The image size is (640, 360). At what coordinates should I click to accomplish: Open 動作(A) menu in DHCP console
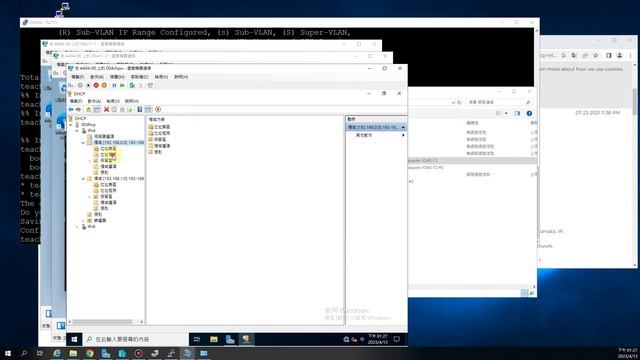point(94,101)
